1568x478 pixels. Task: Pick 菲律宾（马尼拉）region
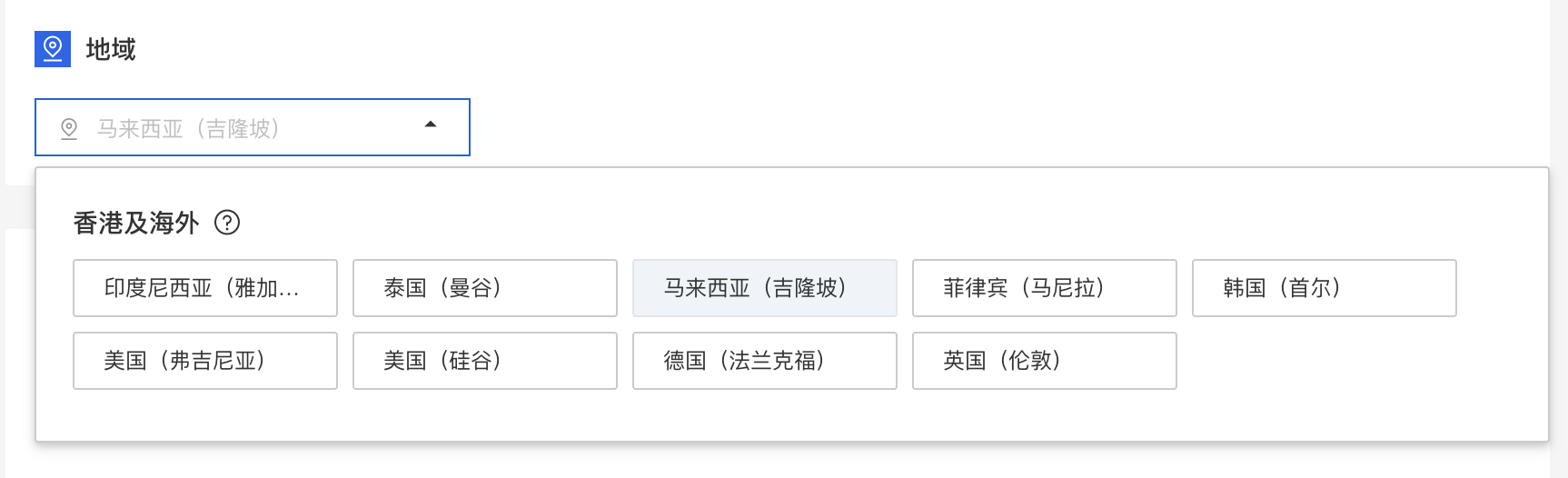[x=1045, y=288]
